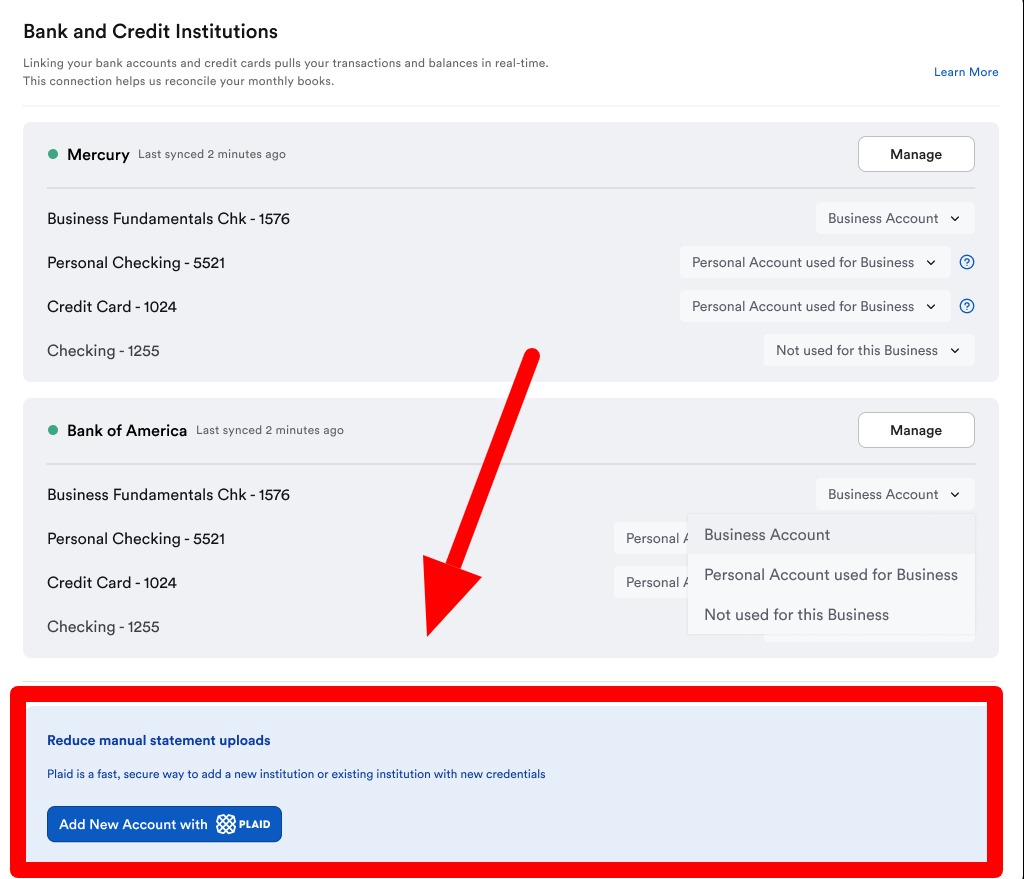Viewport: 1024px width, 879px height.
Task: Click Mercury 'Checking - 1255' row
Action: tap(103, 351)
